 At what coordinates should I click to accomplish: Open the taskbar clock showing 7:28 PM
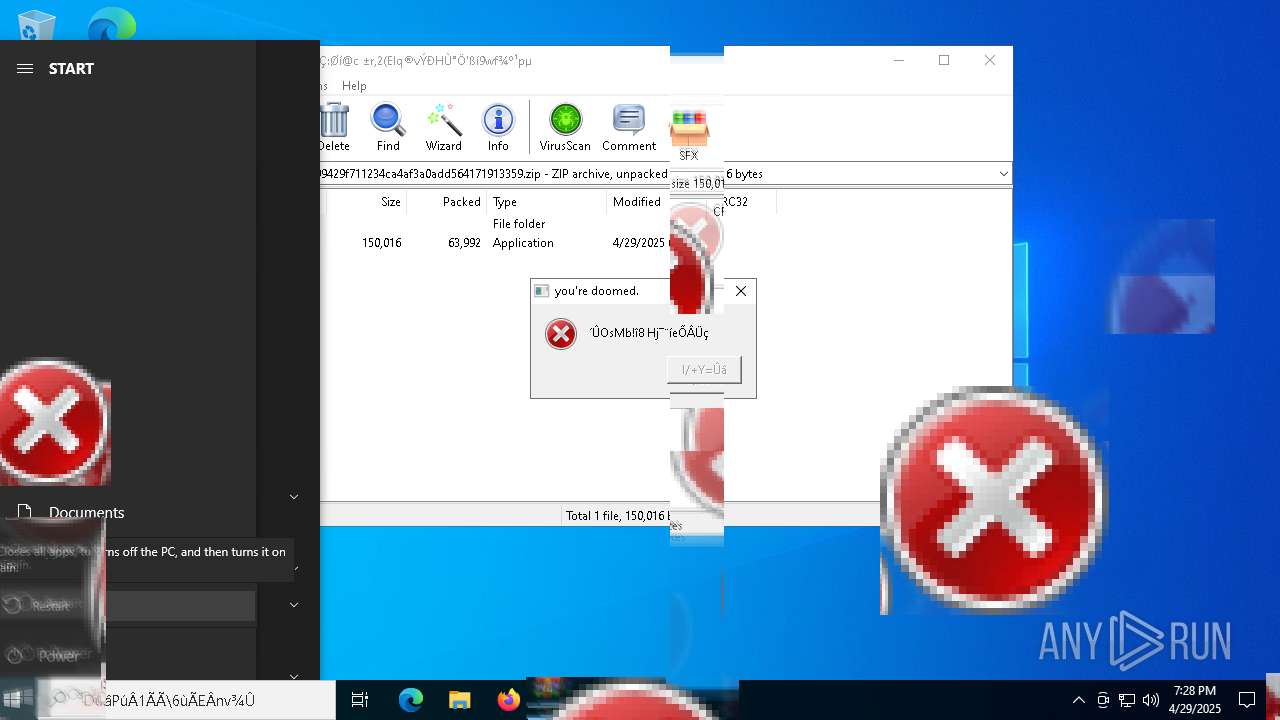(x=1195, y=700)
